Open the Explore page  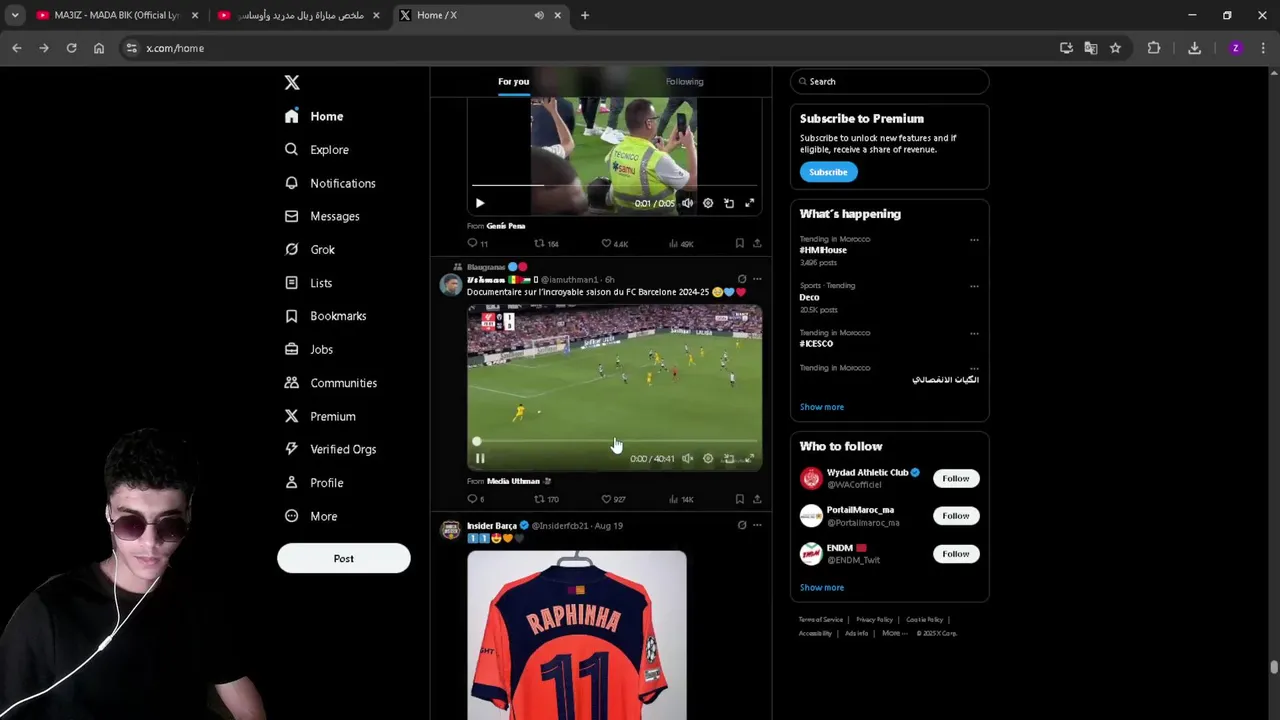coord(316,150)
